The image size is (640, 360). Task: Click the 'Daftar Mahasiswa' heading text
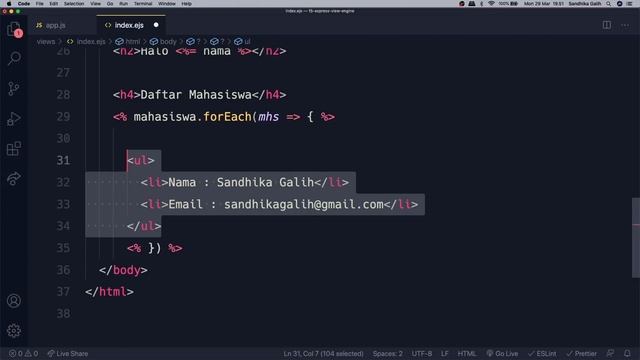click(196, 95)
